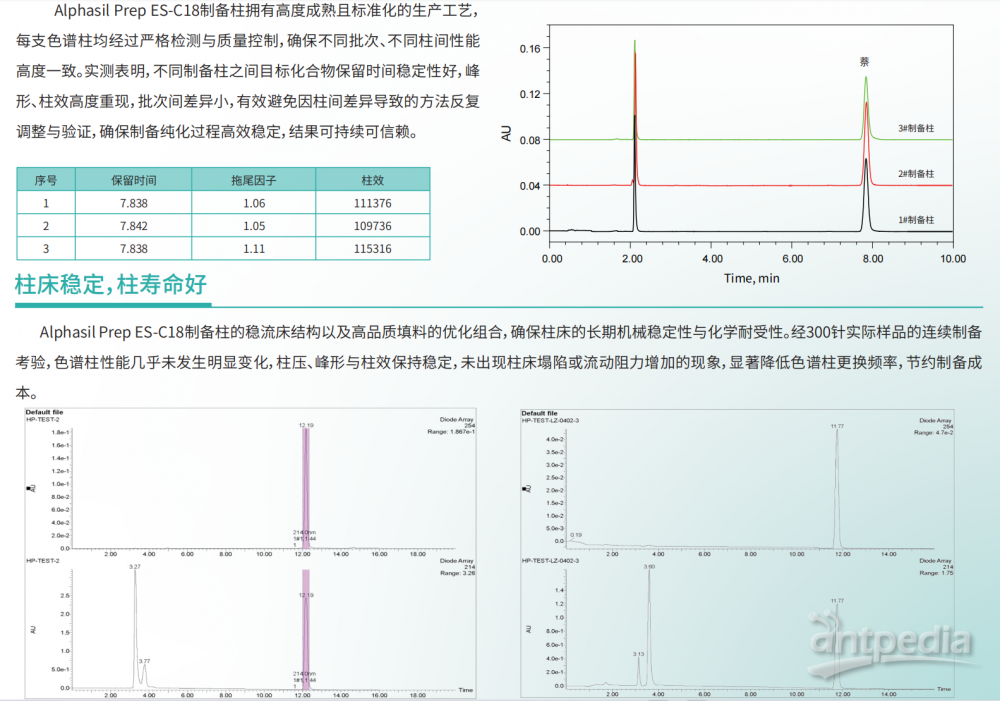1000x701 pixels.
Task: Select the 保留时间 column header
Action: point(133,180)
